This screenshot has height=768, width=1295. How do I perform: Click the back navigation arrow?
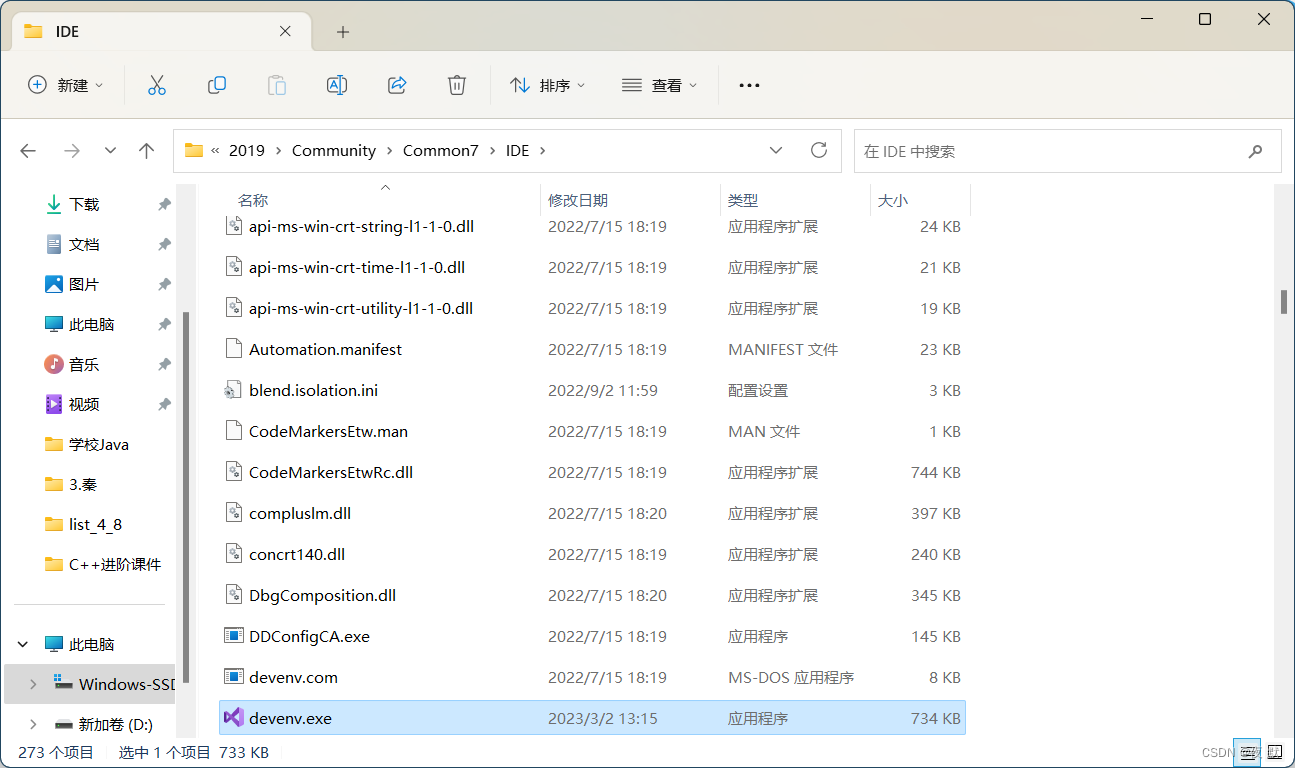pyautogui.click(x=28, y=150)
